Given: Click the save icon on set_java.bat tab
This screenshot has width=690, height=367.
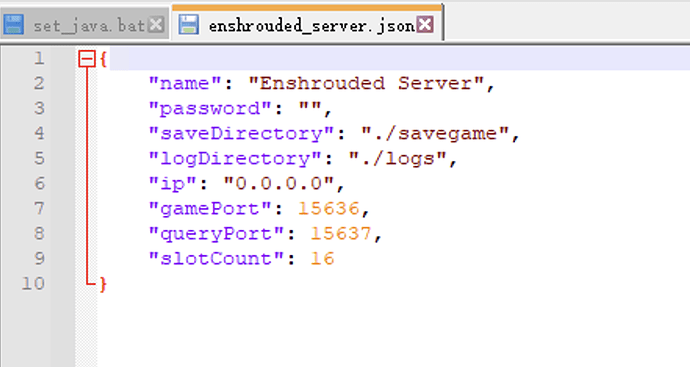Looking at the screenshot, I should coord(13,25).
